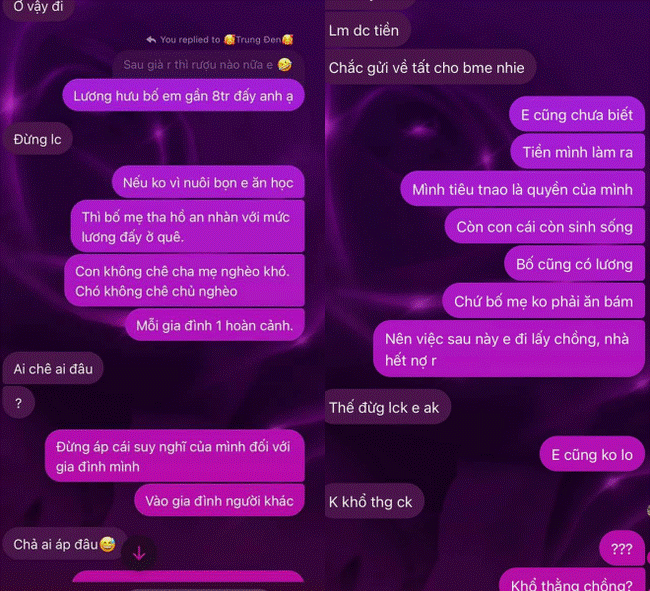Click "Chắc gửi về tất cho bme nhie" bubble
Viewport: 650px width, 591px height.
coord(429,68)
